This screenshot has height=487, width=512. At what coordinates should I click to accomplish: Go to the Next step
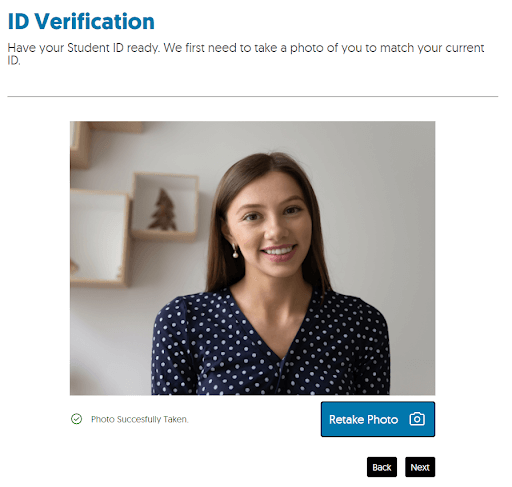(x=420, y=467)
